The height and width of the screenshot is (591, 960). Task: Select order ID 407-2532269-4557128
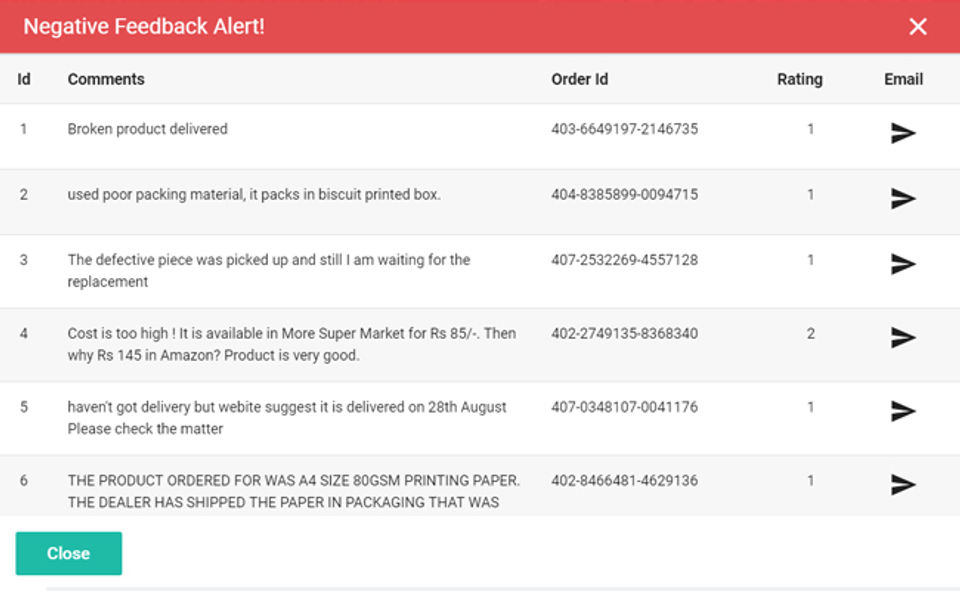coord(624,260)
